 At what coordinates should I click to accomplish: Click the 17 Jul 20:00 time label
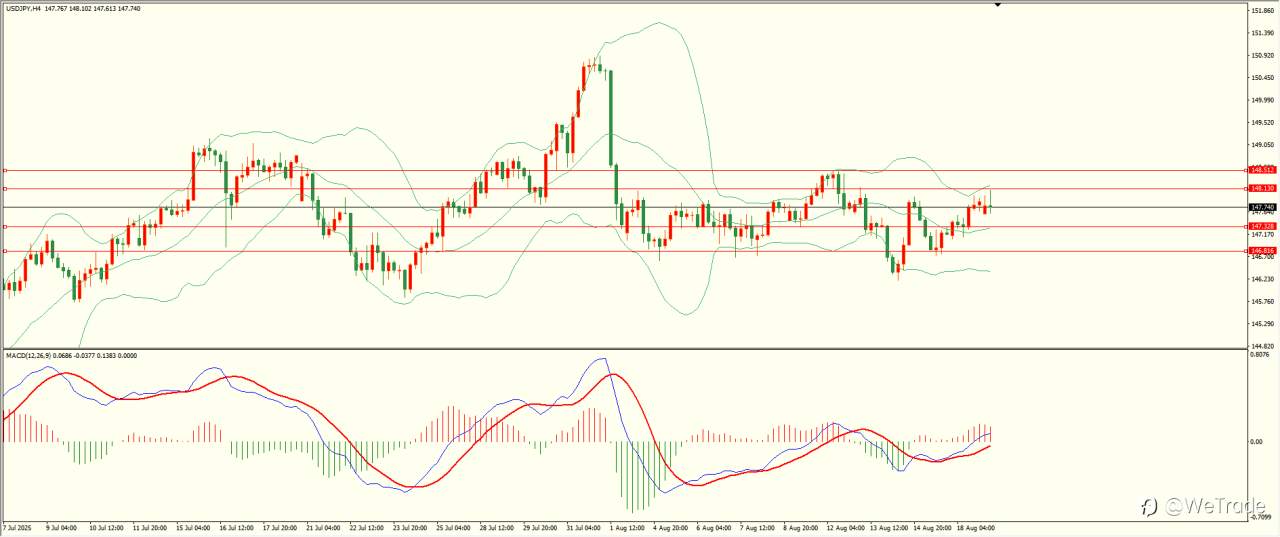pyautogui.click(x=281, y=527)
